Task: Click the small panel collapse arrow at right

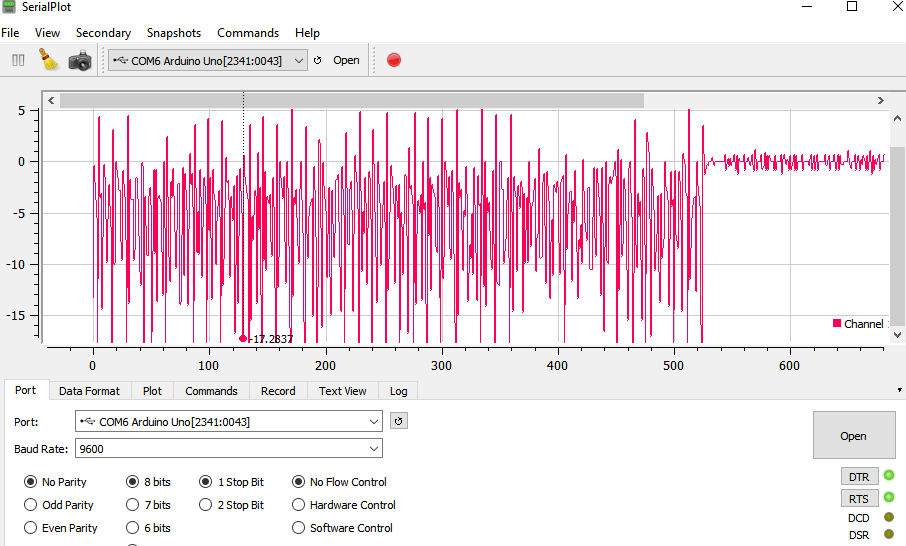Action: (x=900, y=390)
